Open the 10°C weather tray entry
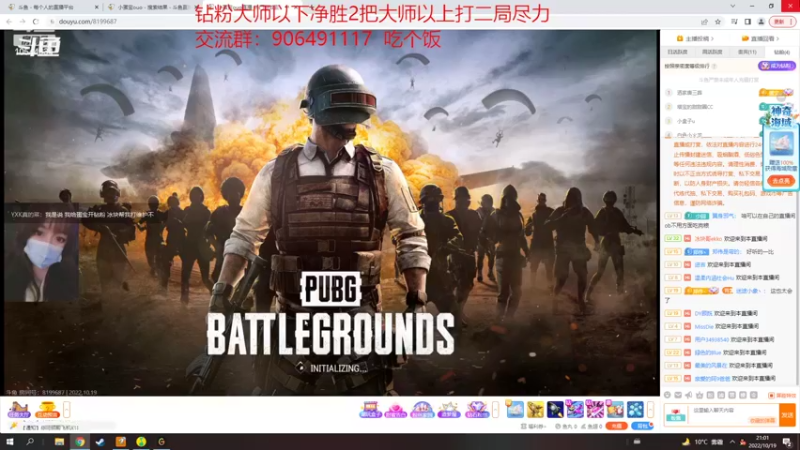Screen dimensions: 800x450 pos(704,442)
